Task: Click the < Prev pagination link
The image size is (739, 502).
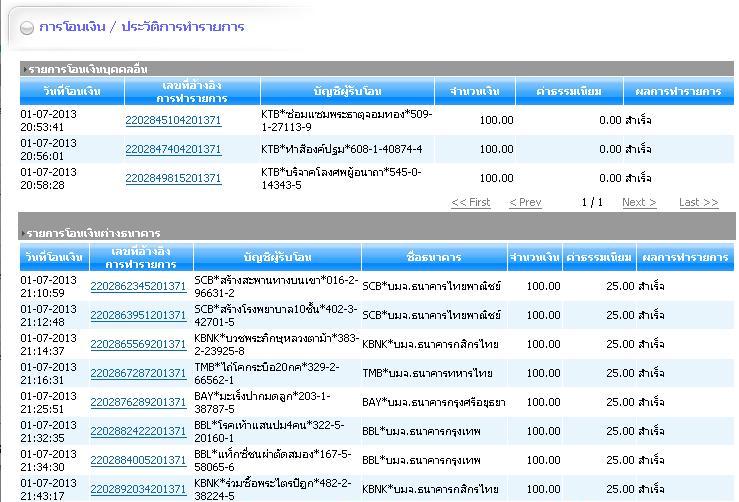Action: coord(525,202)
